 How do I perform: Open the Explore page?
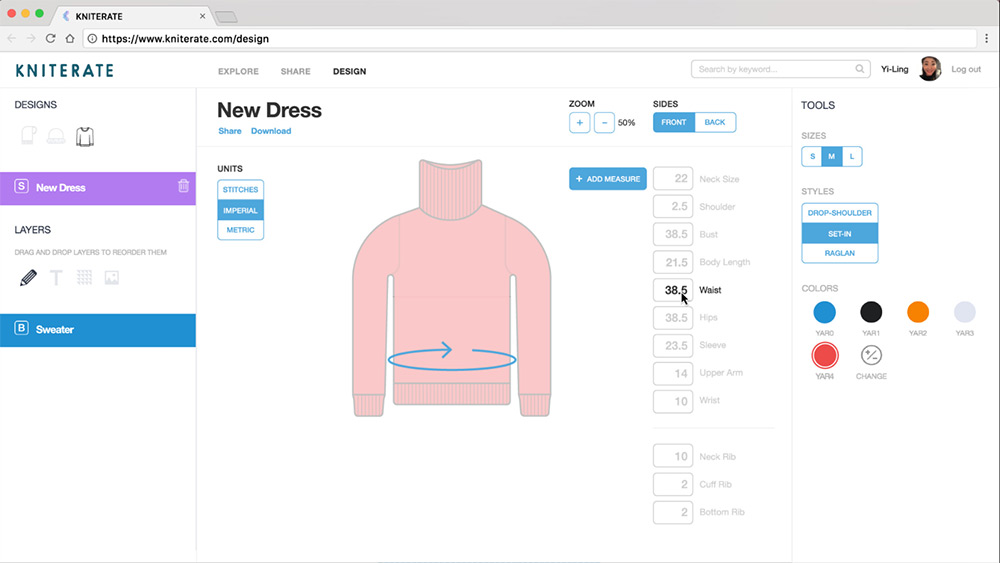(x=239, y=71)
